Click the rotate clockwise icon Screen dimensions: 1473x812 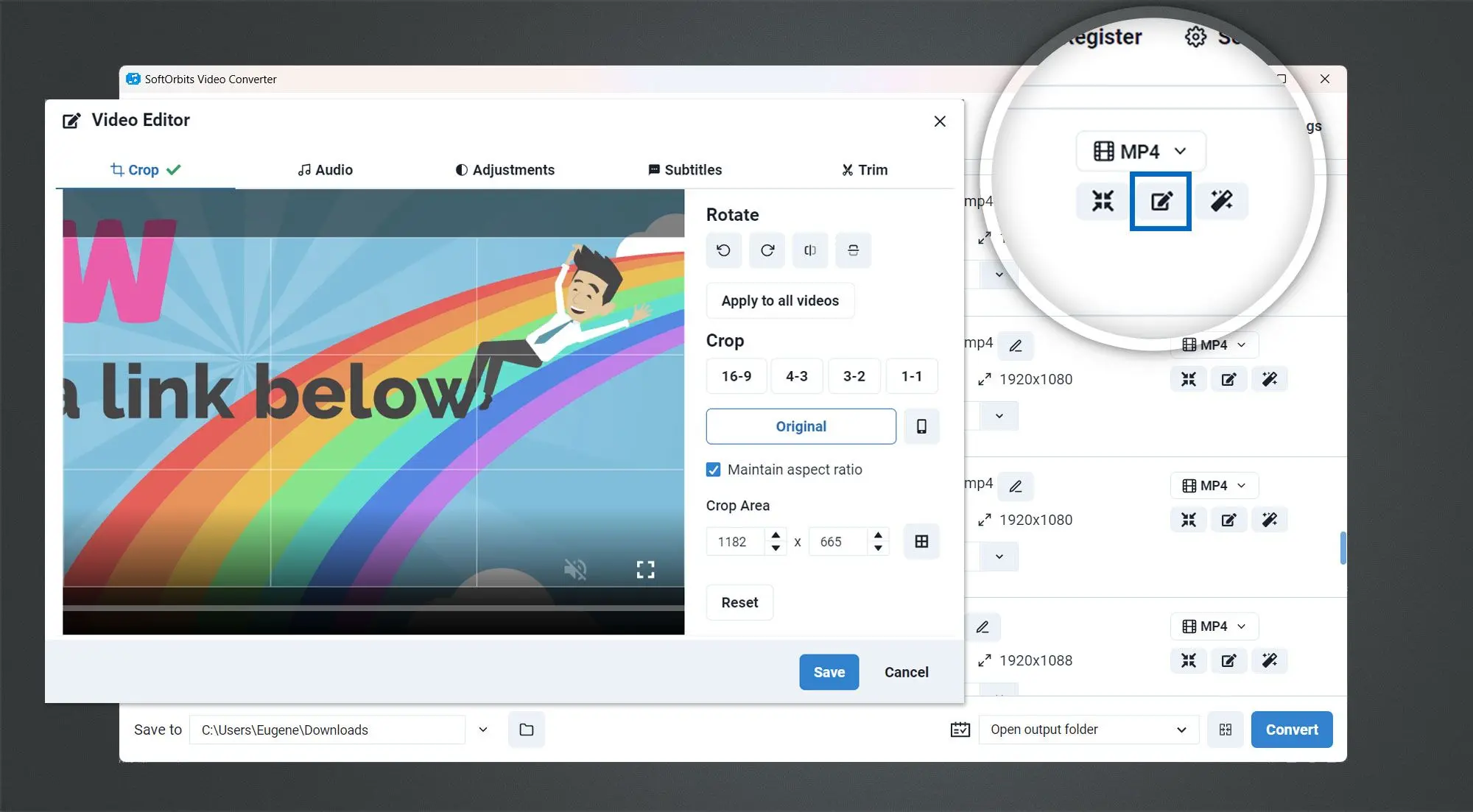(766, 249)
